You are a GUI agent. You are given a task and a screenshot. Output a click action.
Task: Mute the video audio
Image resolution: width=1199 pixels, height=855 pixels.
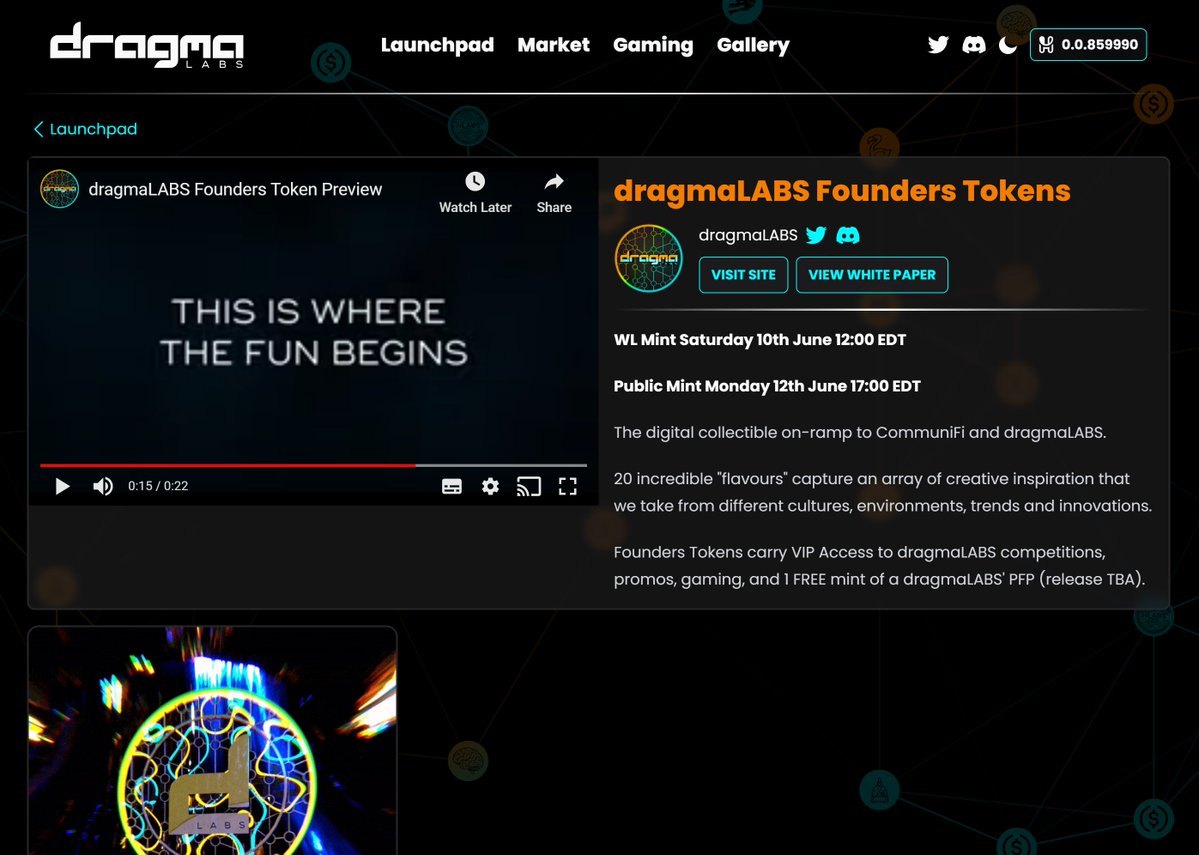pos(102,486)
